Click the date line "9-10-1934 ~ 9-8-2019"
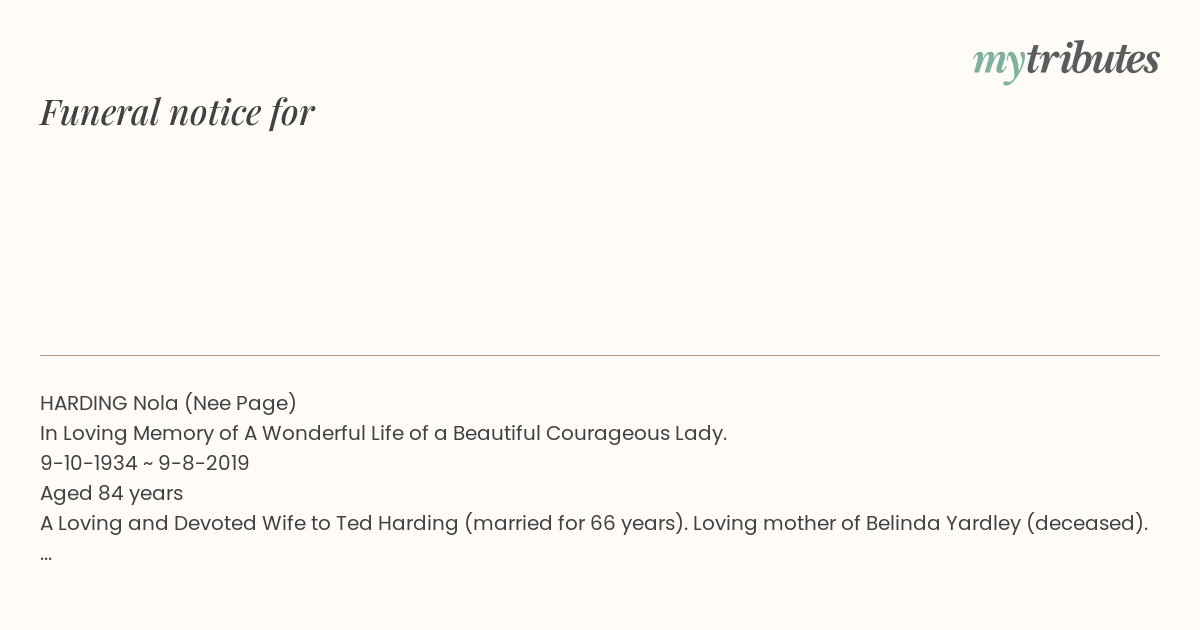Viewport: 1200px width, 630px height. click(144, 464)
